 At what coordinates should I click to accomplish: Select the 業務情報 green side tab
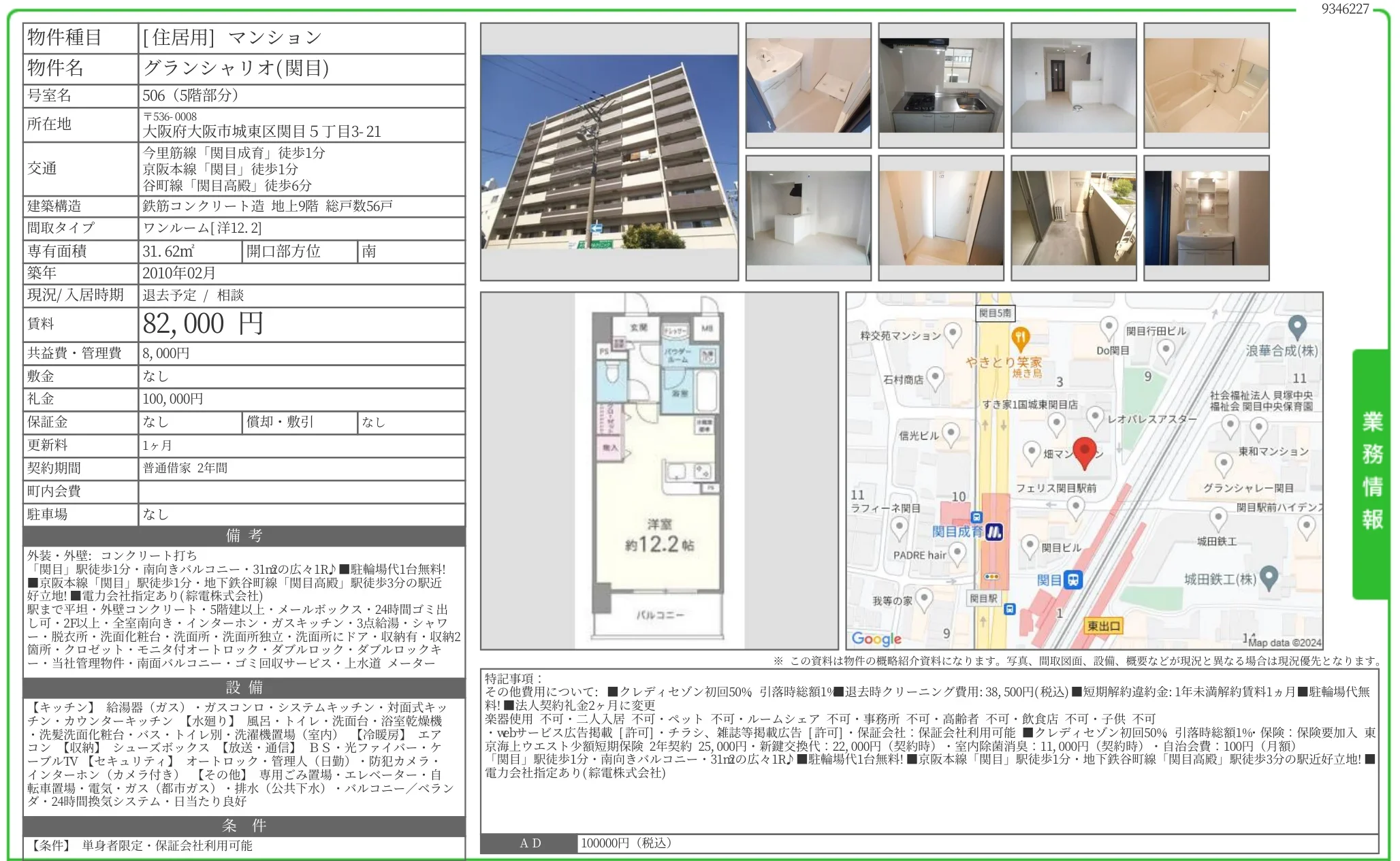[1371, 471]
